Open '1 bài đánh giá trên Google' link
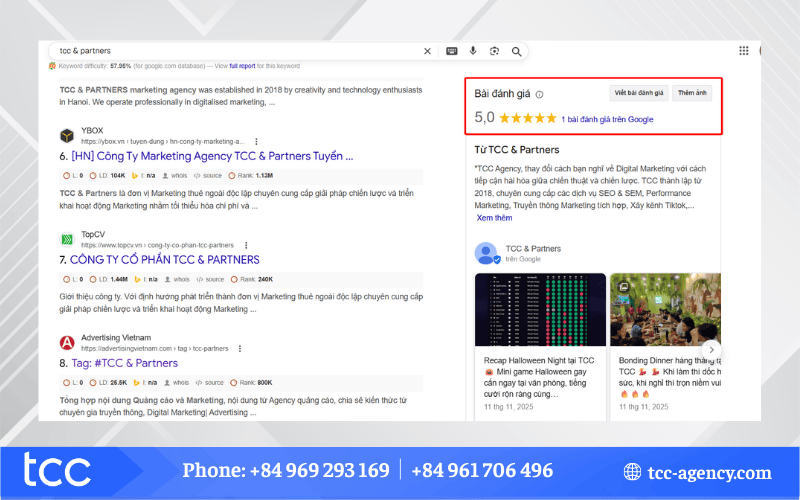 click(x=607, y=119)
